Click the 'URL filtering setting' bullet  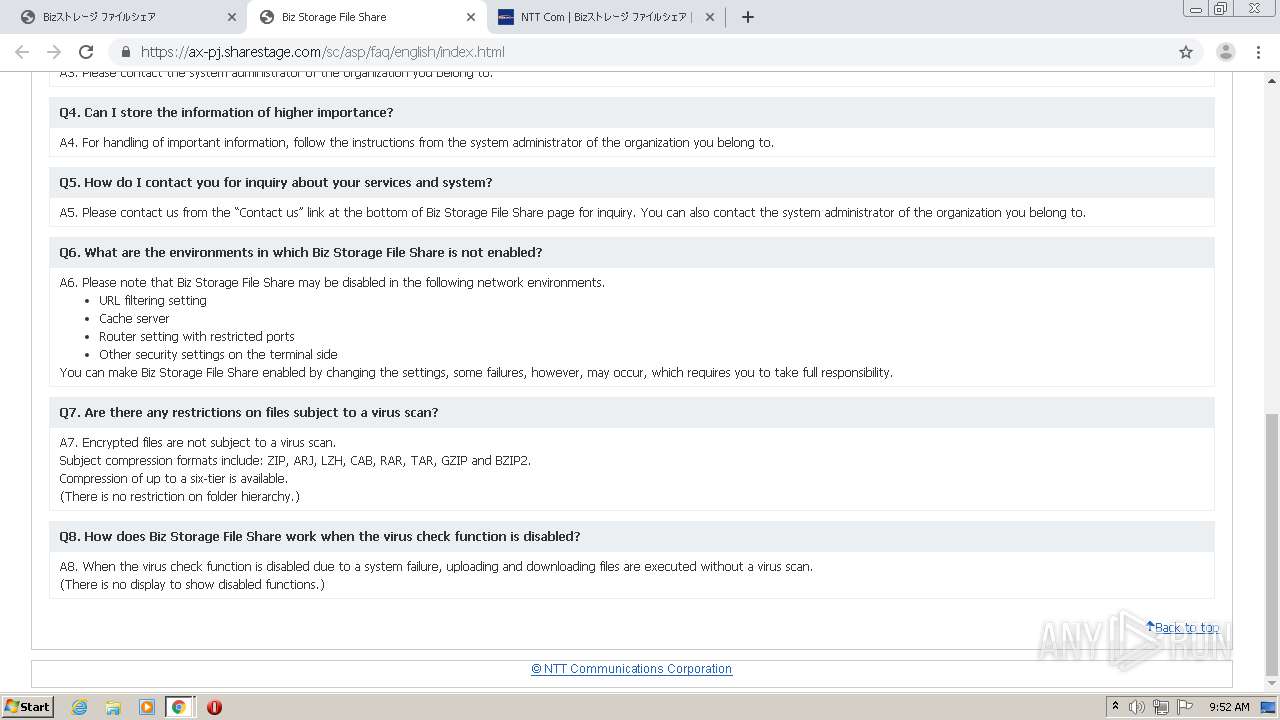(x=153, y=300)
